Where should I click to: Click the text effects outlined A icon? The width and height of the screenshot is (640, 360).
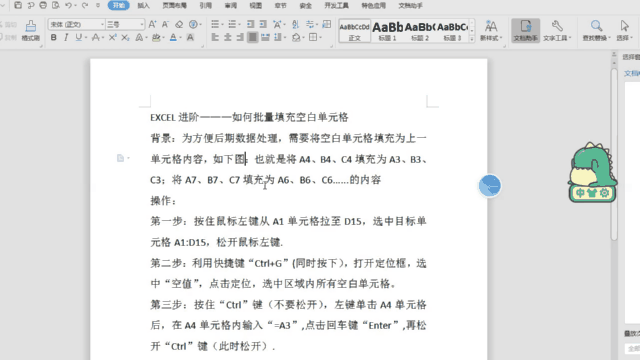pyautogui.click(x=139, y=38)
